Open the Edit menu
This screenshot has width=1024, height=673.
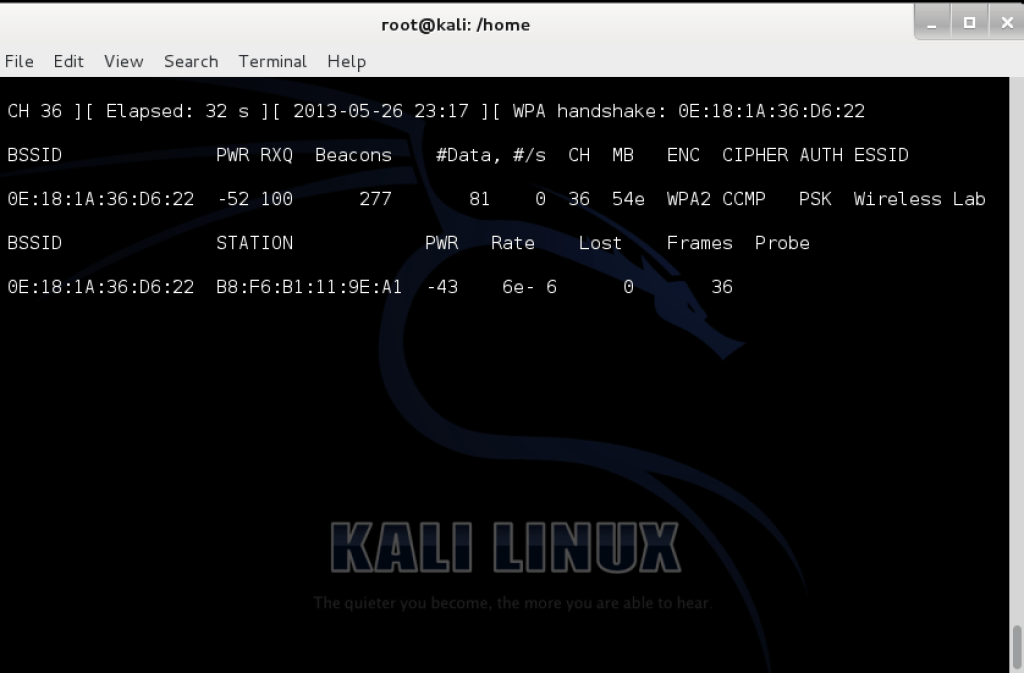69,61
